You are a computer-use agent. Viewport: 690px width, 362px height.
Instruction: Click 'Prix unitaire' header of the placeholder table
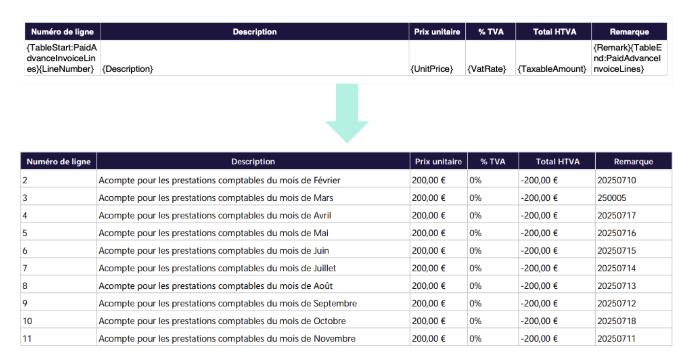click(x=437, y=32)
